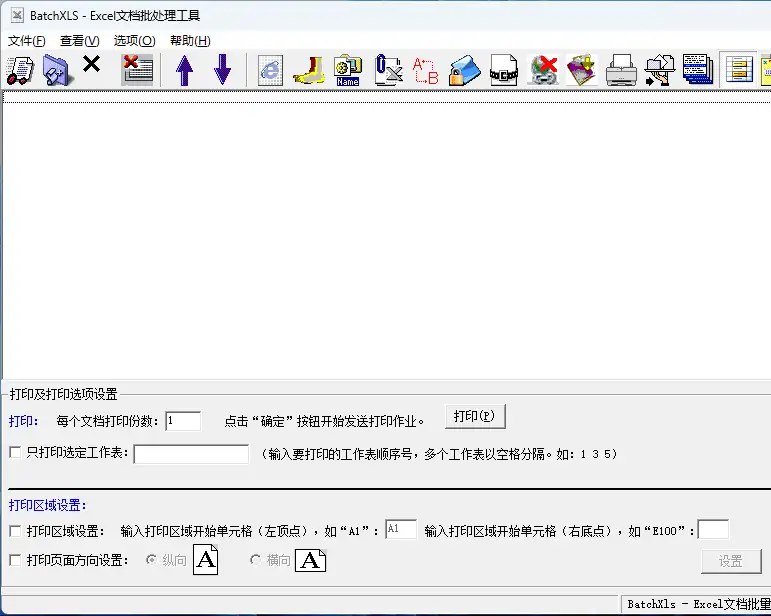
Task: Open the 文件(F) menu
Action: pyautogui.click(x=27, y=41)
